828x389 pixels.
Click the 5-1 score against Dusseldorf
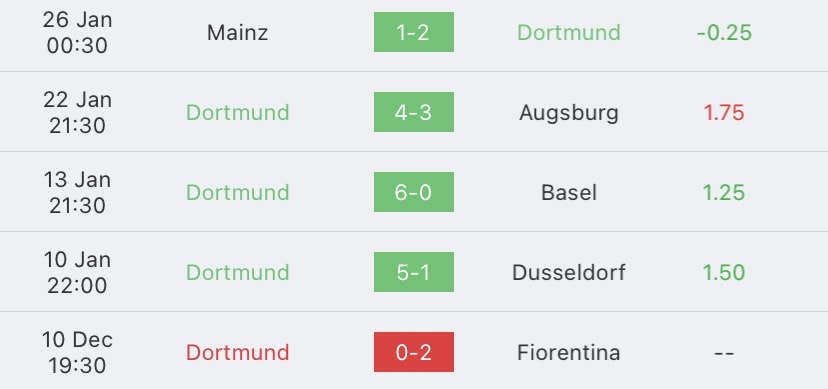tap(413, 272)
